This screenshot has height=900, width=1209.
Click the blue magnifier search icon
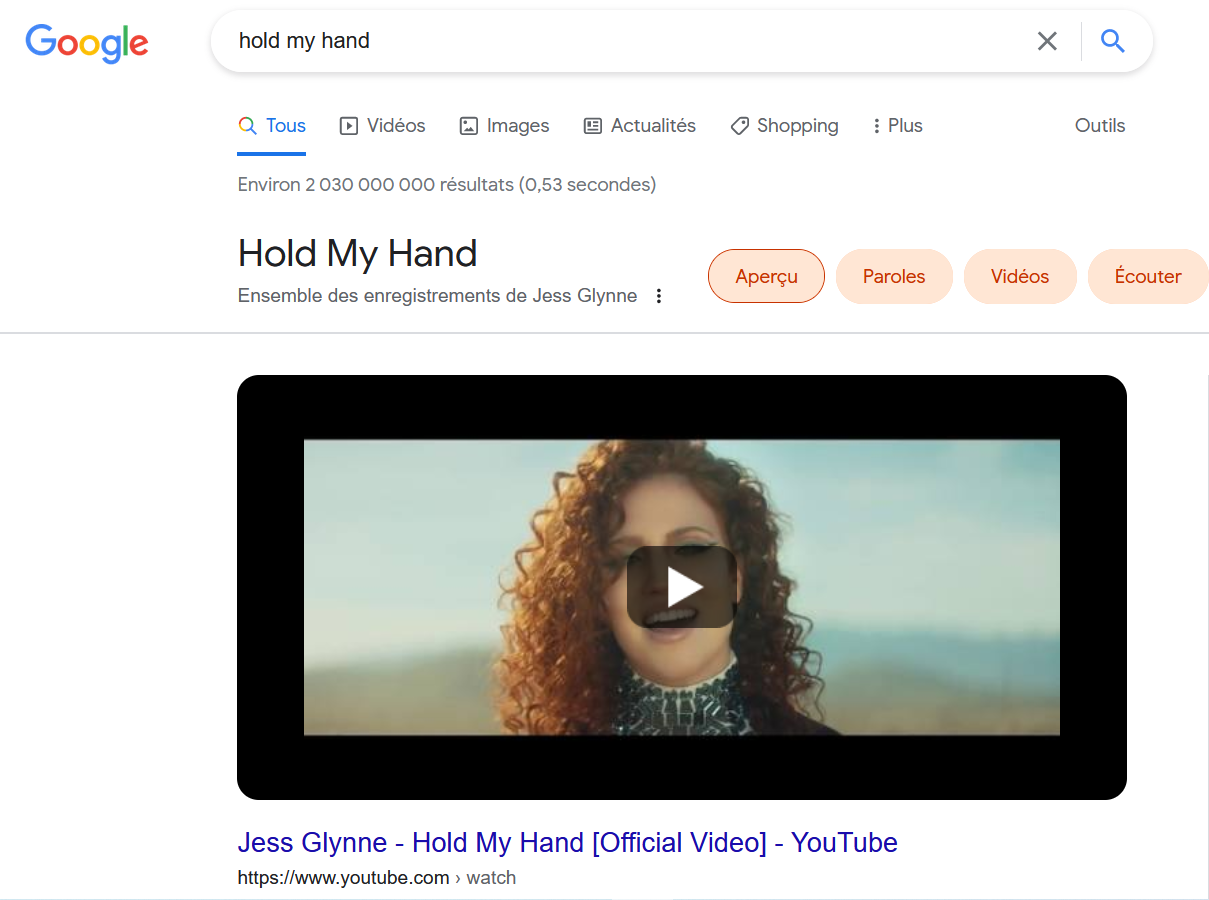(x=1112, y=41)
